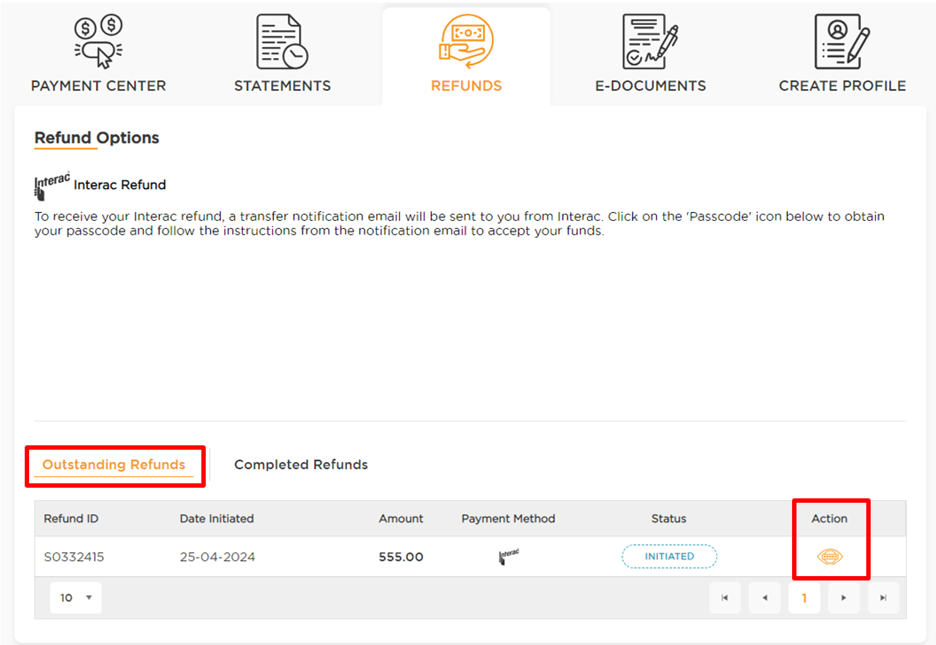Go to the first page of refunds
Screen dimensions: 936x645
tap(725, 598)
